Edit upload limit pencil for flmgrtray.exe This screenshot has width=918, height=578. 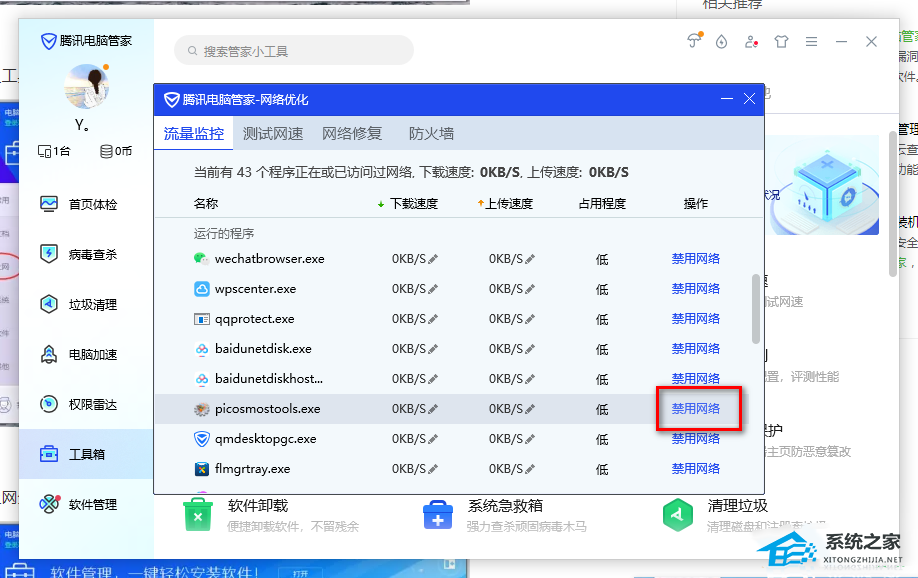coord(530,469)
